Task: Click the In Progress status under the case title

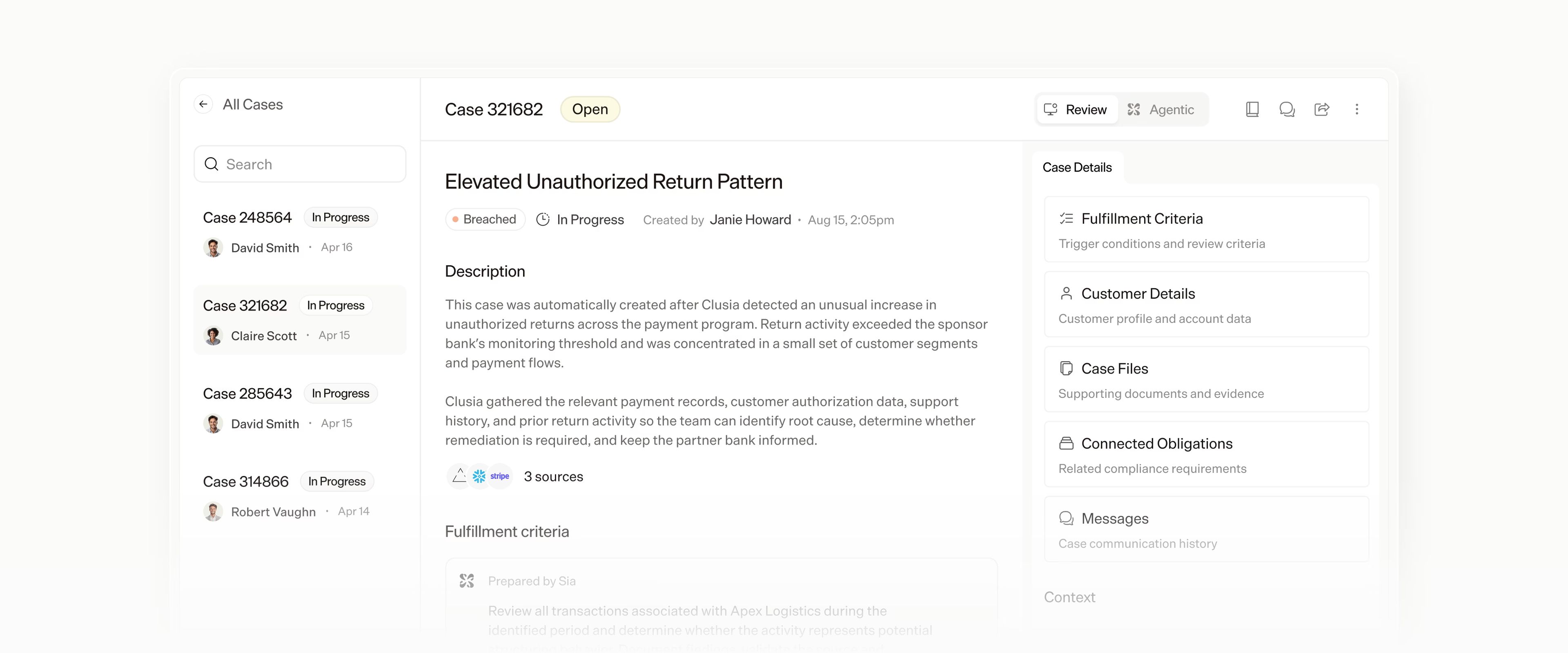Action: 590,220
